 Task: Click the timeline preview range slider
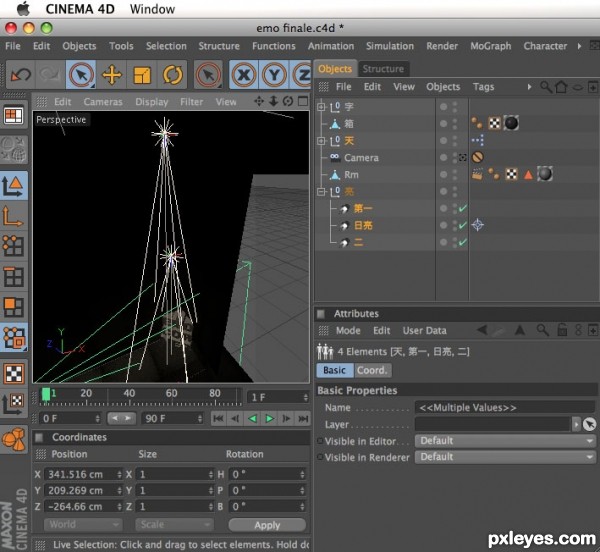(121, 418)
